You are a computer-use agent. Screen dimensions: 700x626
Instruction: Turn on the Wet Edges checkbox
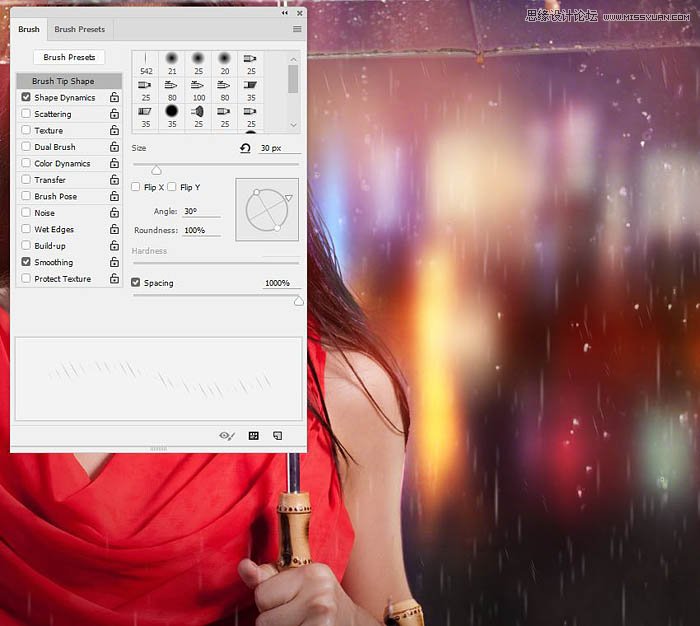pyautogui.click(x=26, y=229)
